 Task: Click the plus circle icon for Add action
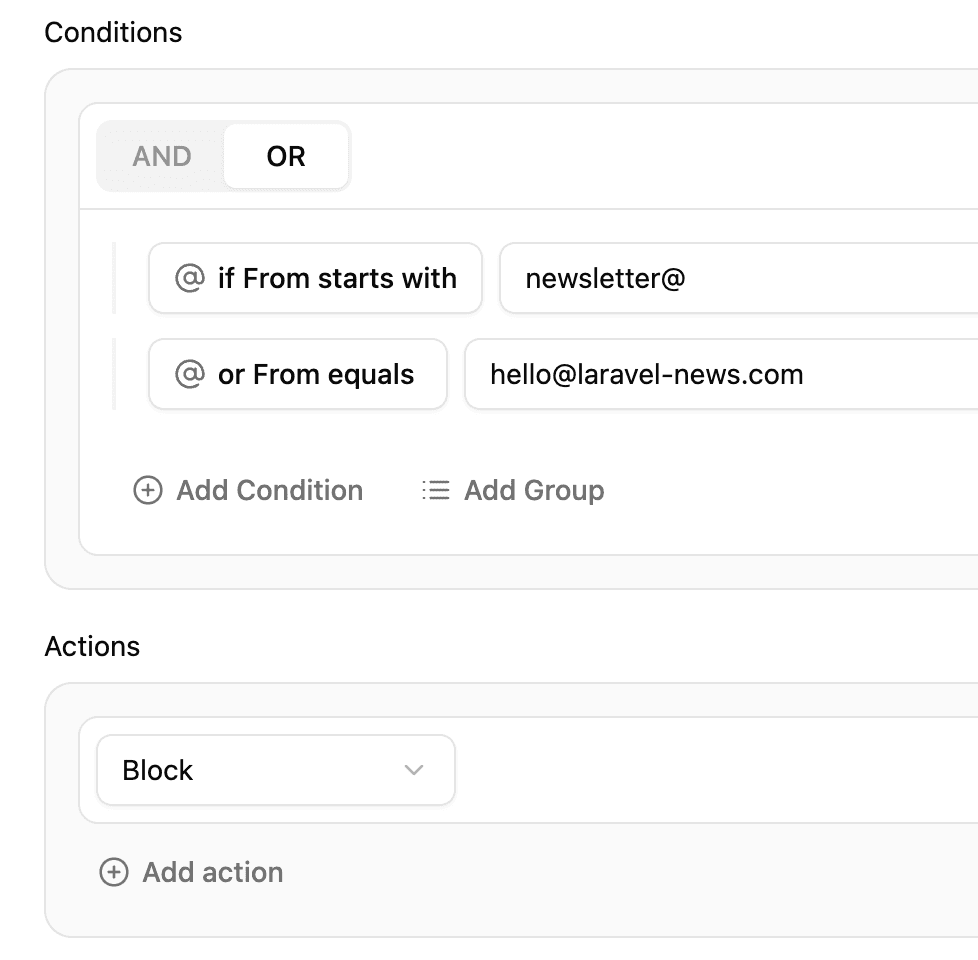[114, 872]
